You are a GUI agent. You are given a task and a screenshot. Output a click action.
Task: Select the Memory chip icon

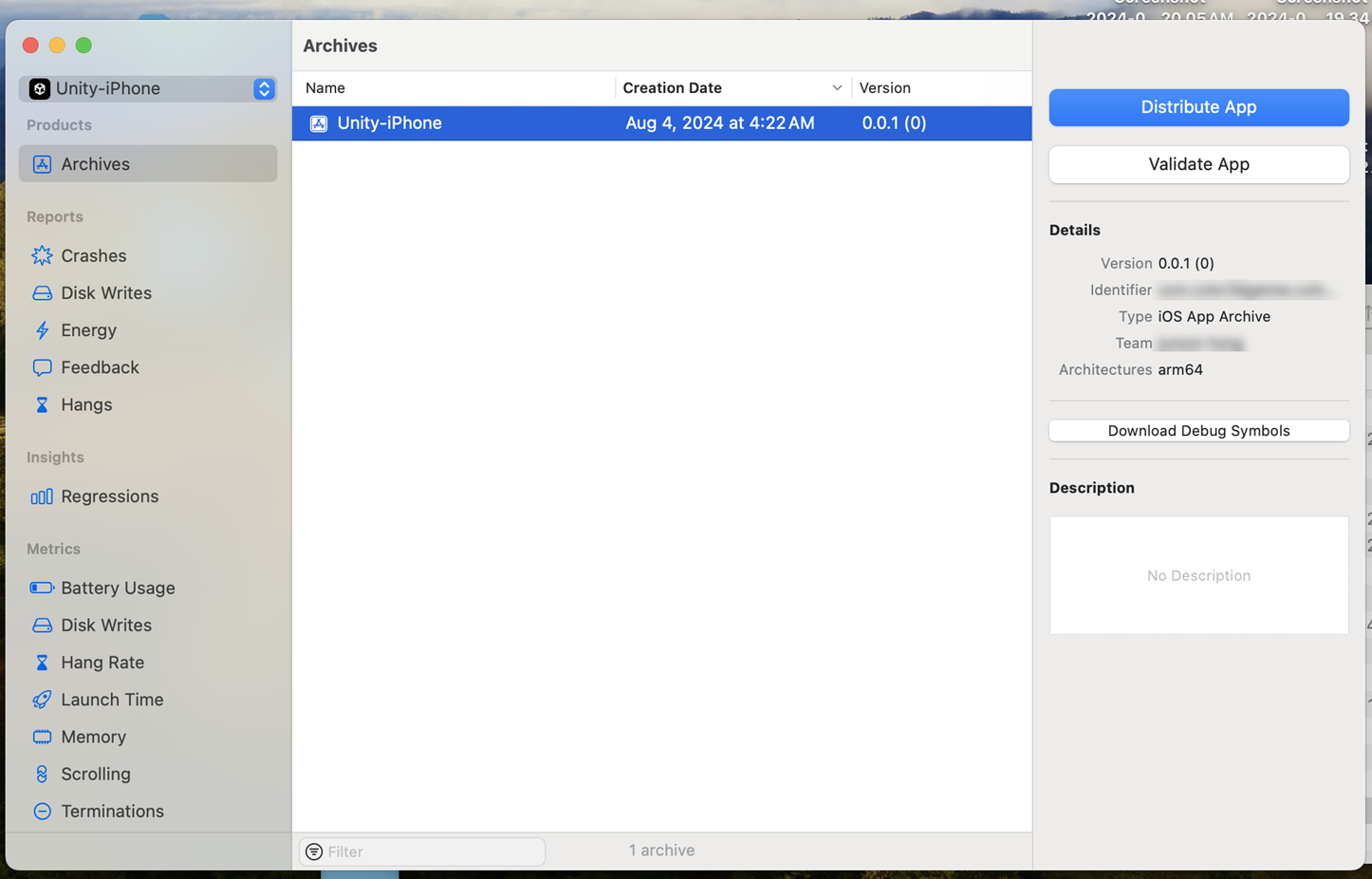42,737
